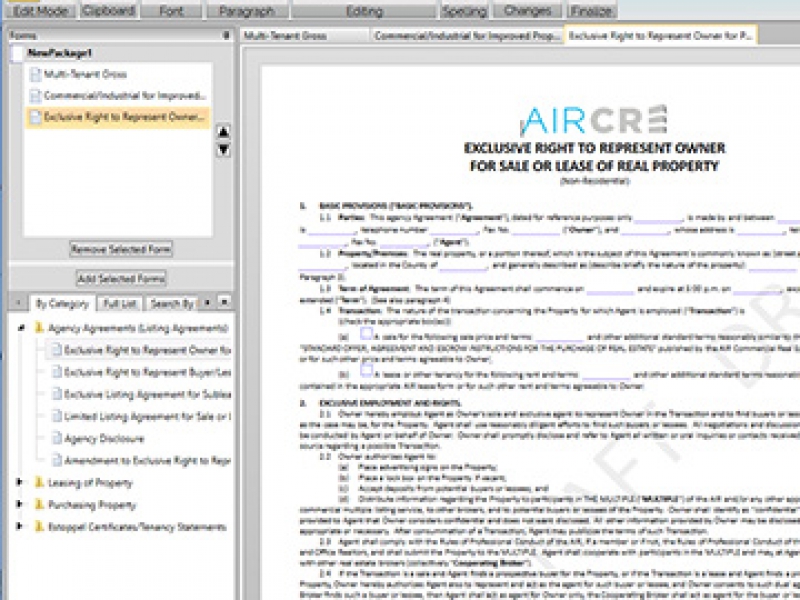This screenshot has width=800, height=600.
Task: Check the box beside Commercial/Industrial for Improved form
Action: (37, 95)
